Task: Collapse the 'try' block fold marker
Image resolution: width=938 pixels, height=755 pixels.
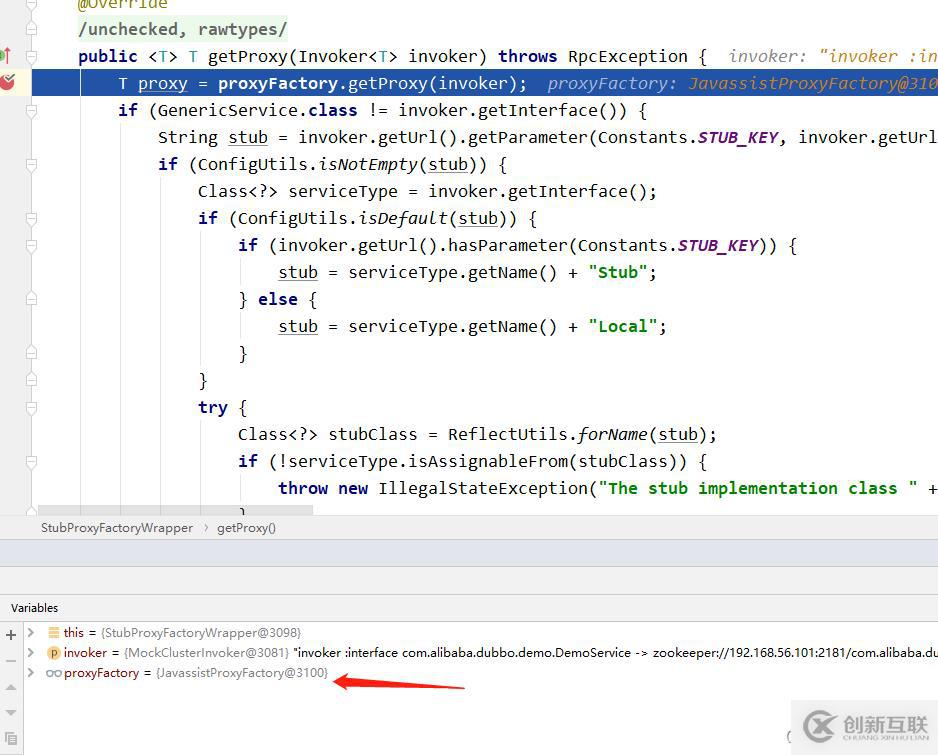Action: coord(31,407)
